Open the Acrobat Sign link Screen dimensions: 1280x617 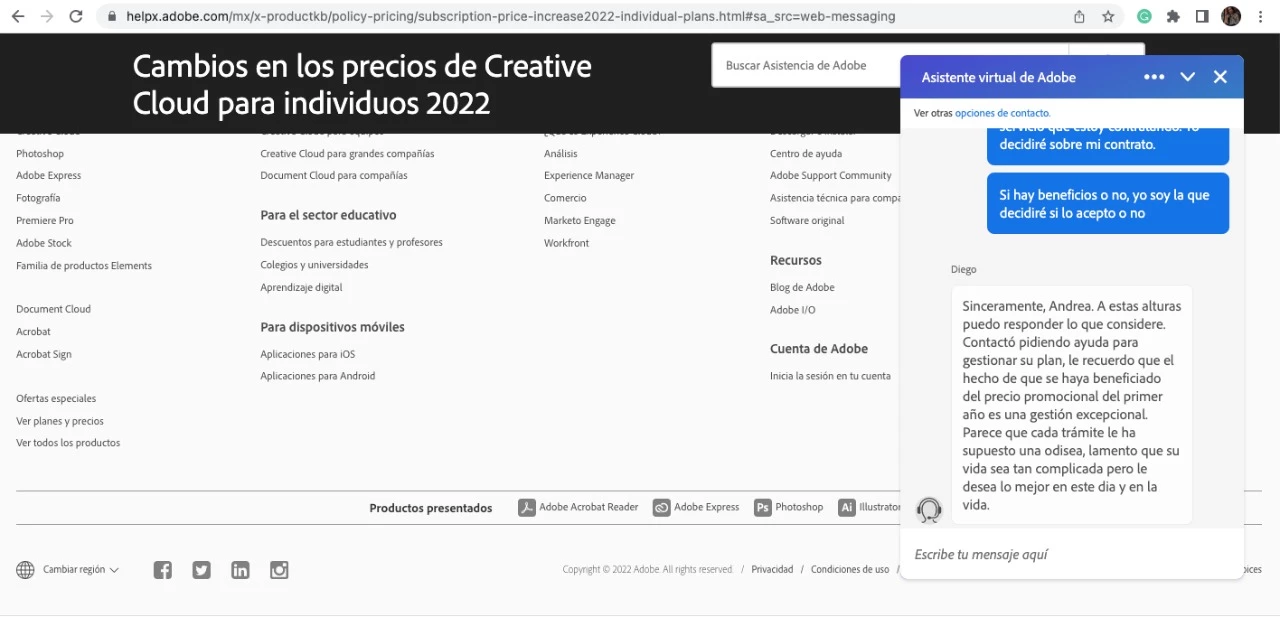44,354
